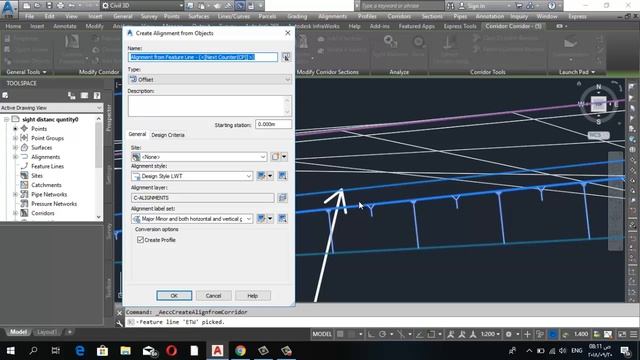Open General Tools panel dropdown
This screenshot has width=640, height=360.
(26, 72)
